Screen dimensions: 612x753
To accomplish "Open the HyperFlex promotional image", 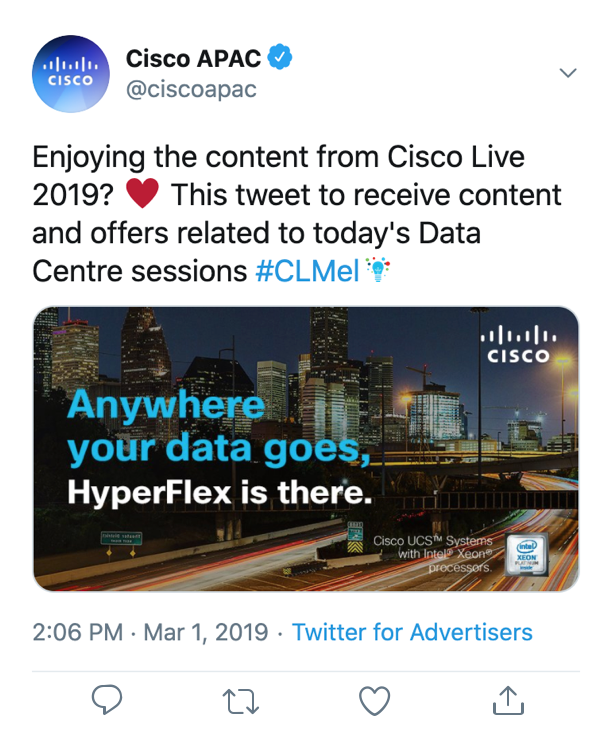I will 306,448.
